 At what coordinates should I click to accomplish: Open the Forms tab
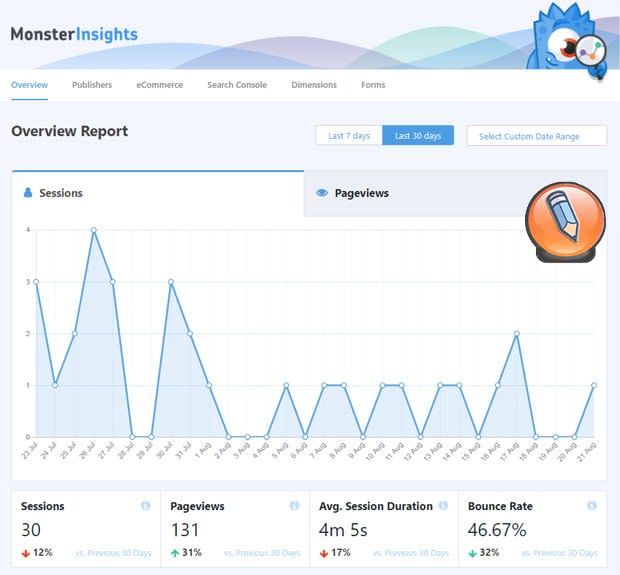[x=373, y=85]
